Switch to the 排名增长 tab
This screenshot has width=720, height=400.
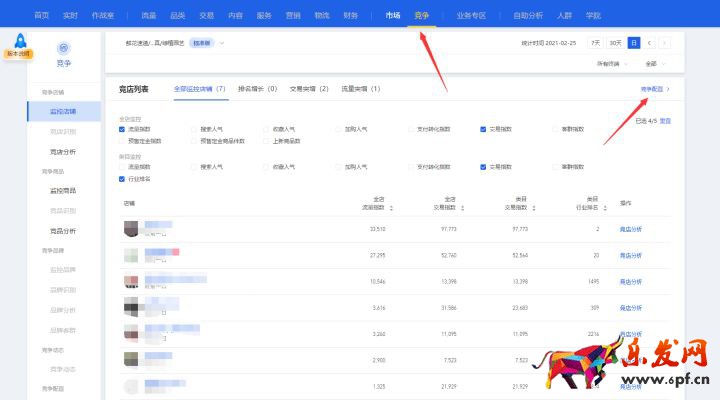pyautogui.click(x=257, y=89)
